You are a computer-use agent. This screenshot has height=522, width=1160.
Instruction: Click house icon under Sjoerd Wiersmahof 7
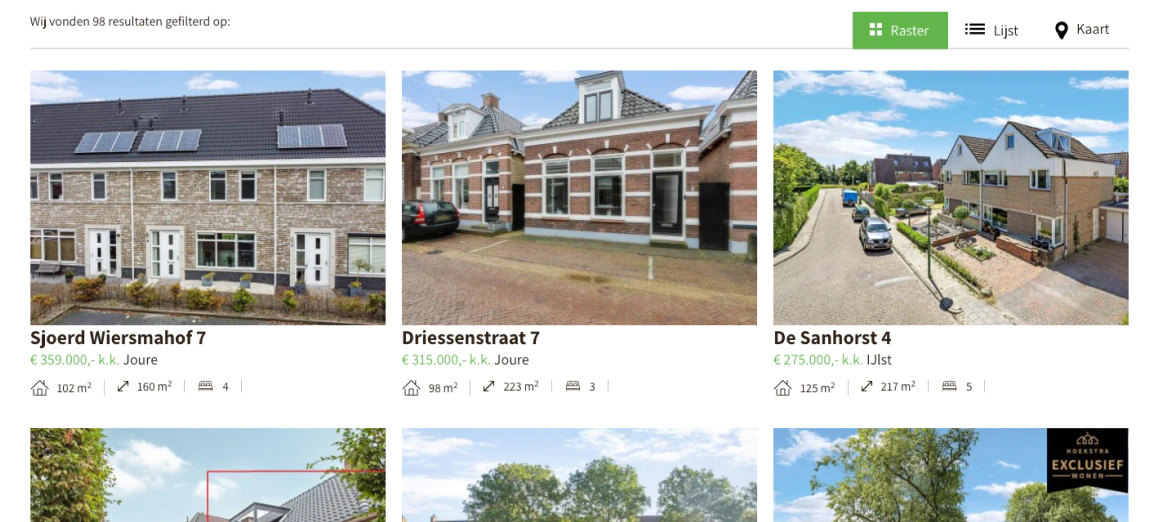click(40, 387)
